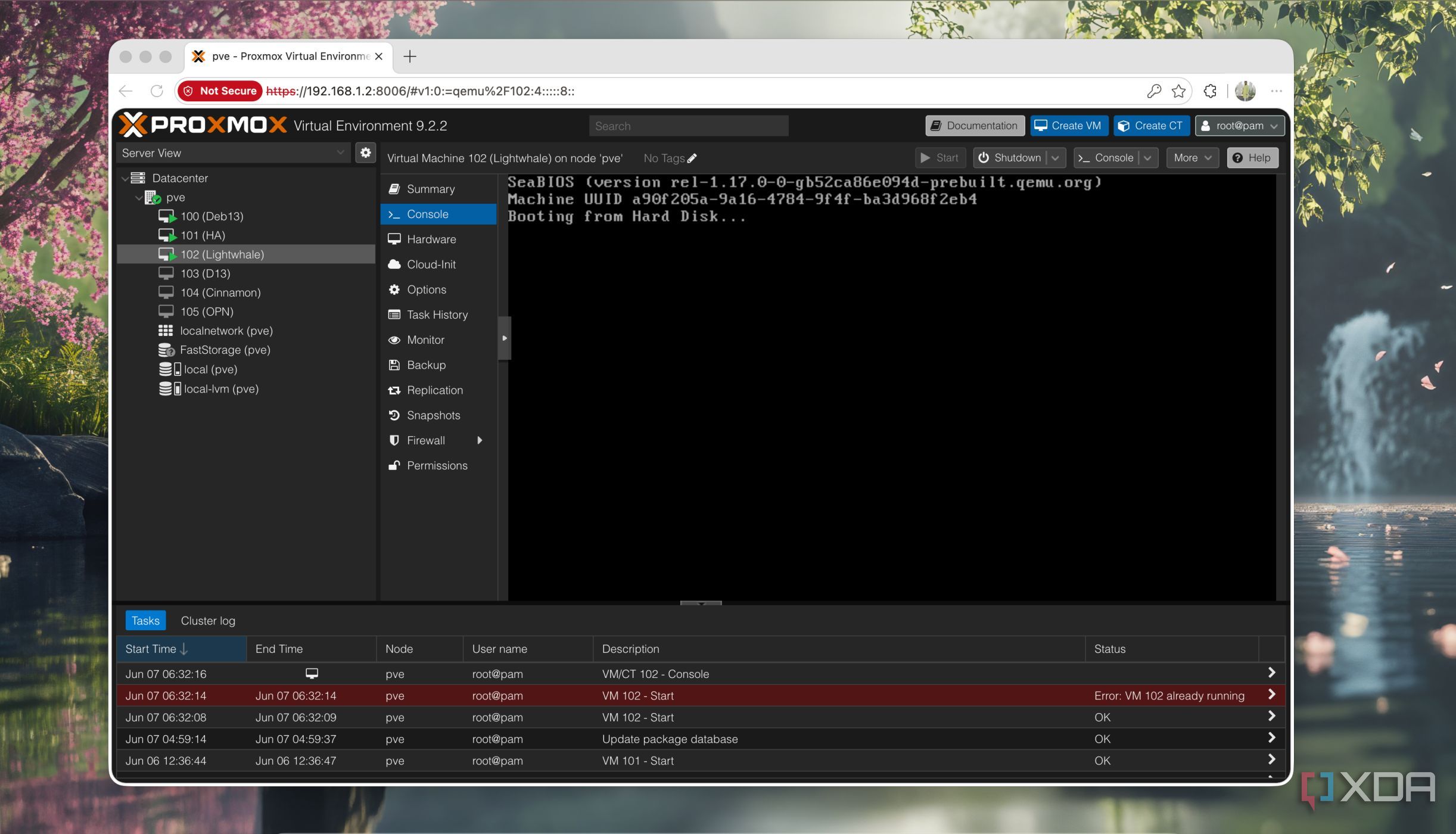The width and height of the screenshot is (1456, 834).
Task: Open the Monitor section
Action: tap(438, 340)
